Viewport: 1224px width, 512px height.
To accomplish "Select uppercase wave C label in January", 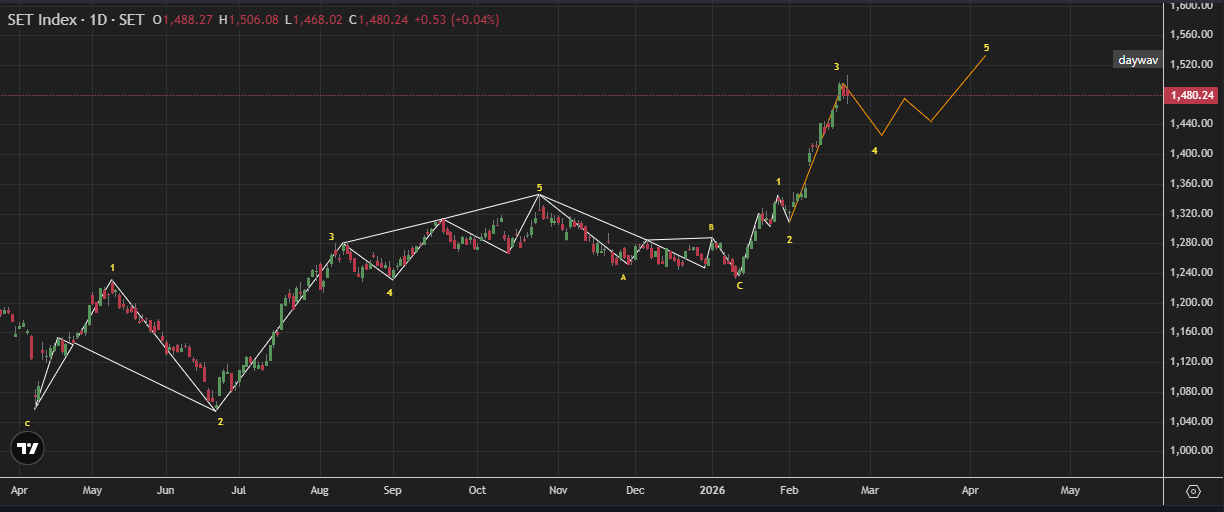I will click(x=739, y=286).
